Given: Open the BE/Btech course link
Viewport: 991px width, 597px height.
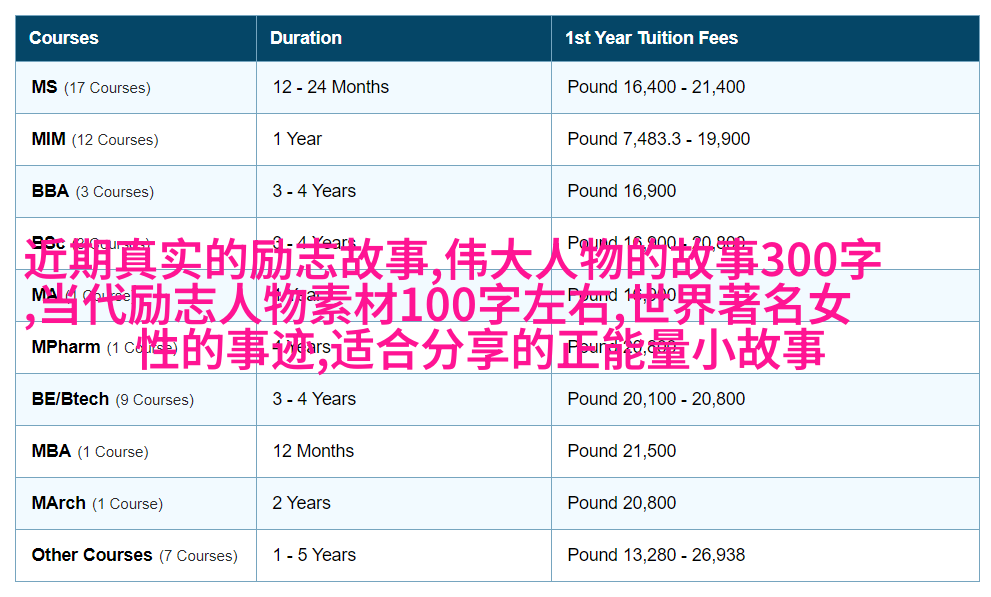Looking at the screenshot, I should click(70, 399).
